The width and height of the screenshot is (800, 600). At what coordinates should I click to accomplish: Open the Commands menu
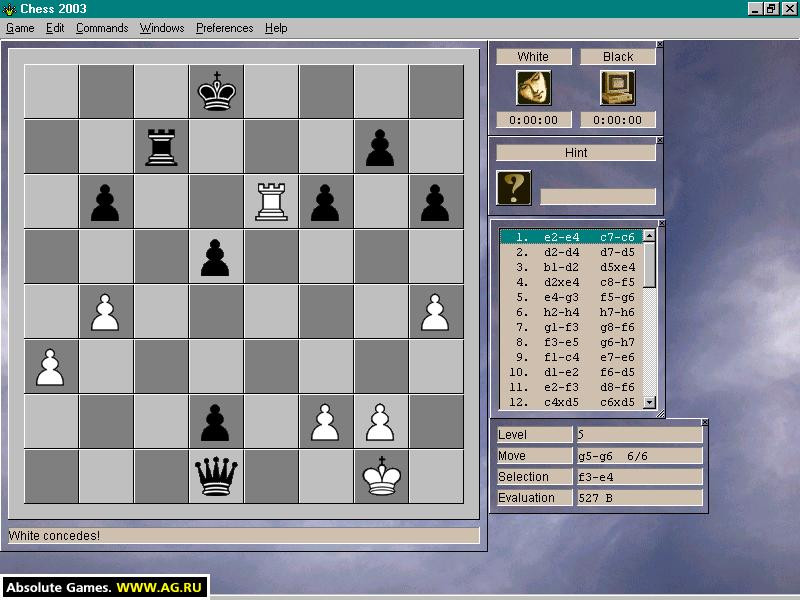coord(102,28)
